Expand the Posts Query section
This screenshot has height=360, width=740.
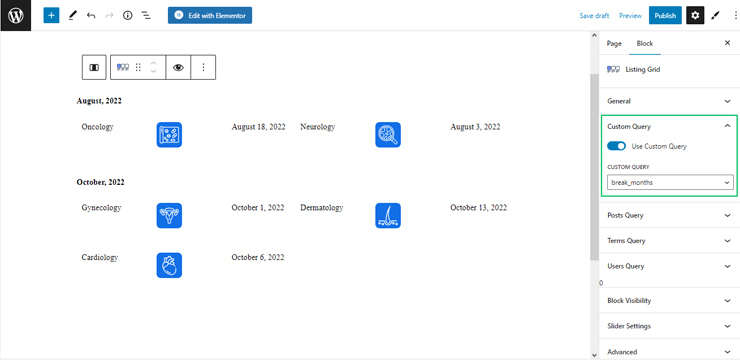pos(668,215)
